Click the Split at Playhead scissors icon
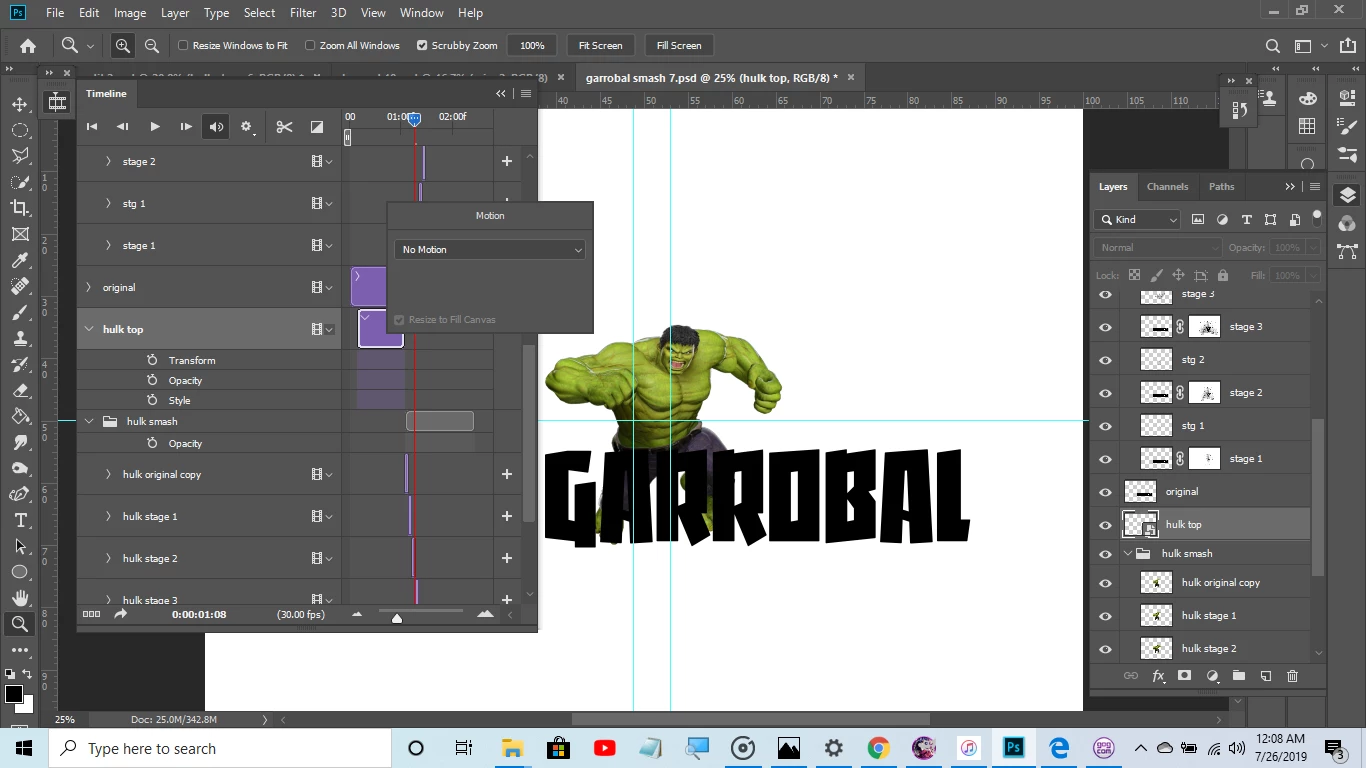This screenshot has height=768, width=1366. [x=284, y=126]
